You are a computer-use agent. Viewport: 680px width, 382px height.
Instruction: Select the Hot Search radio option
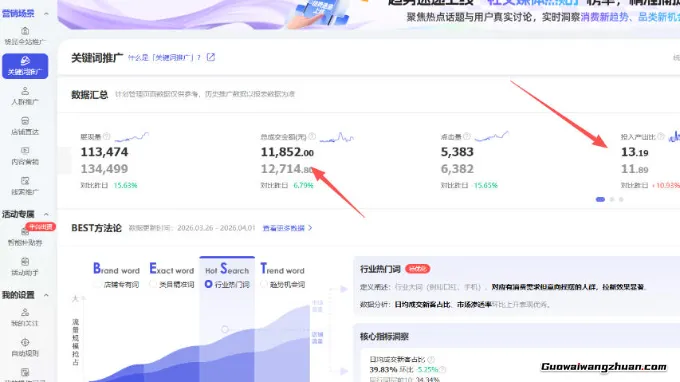point(209,284)
